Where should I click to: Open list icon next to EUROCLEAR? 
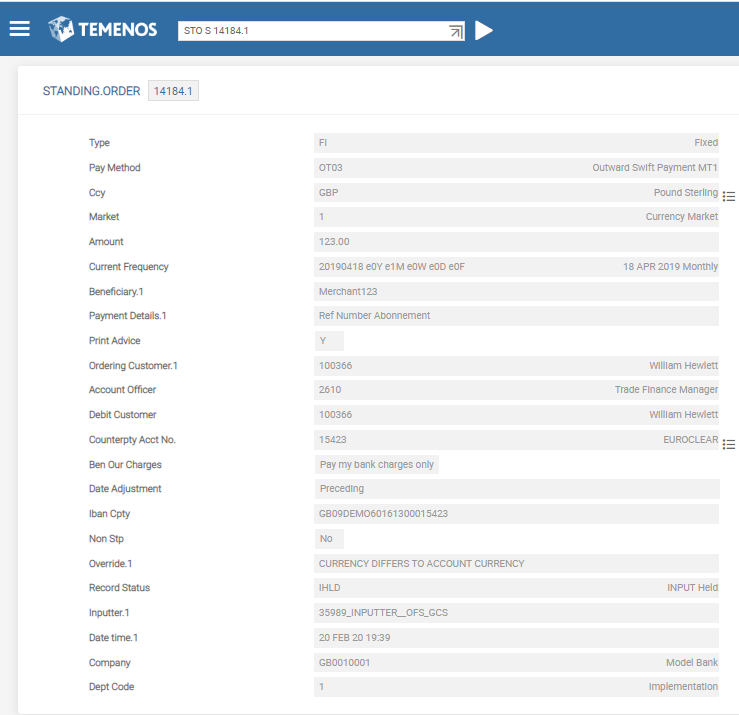729,444
